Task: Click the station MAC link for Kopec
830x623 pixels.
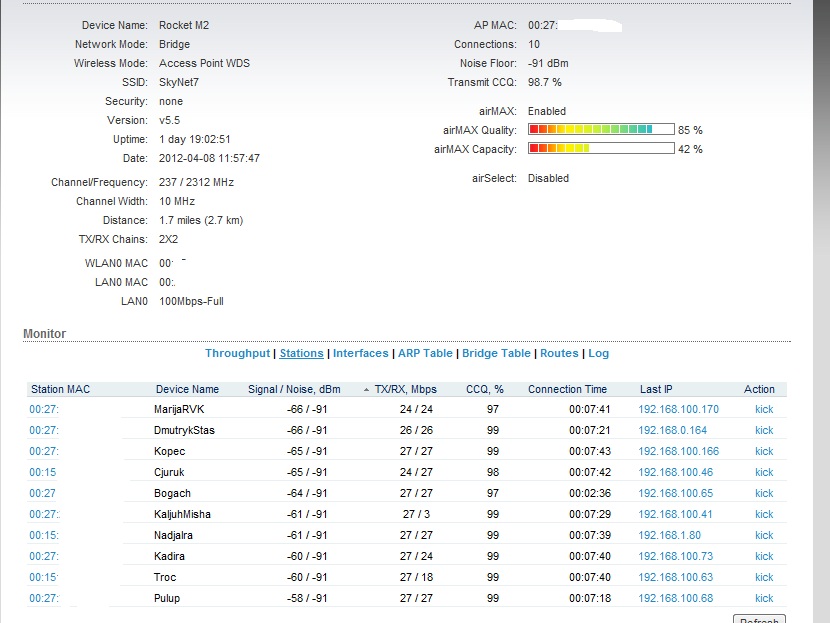Action: [44, 451]
